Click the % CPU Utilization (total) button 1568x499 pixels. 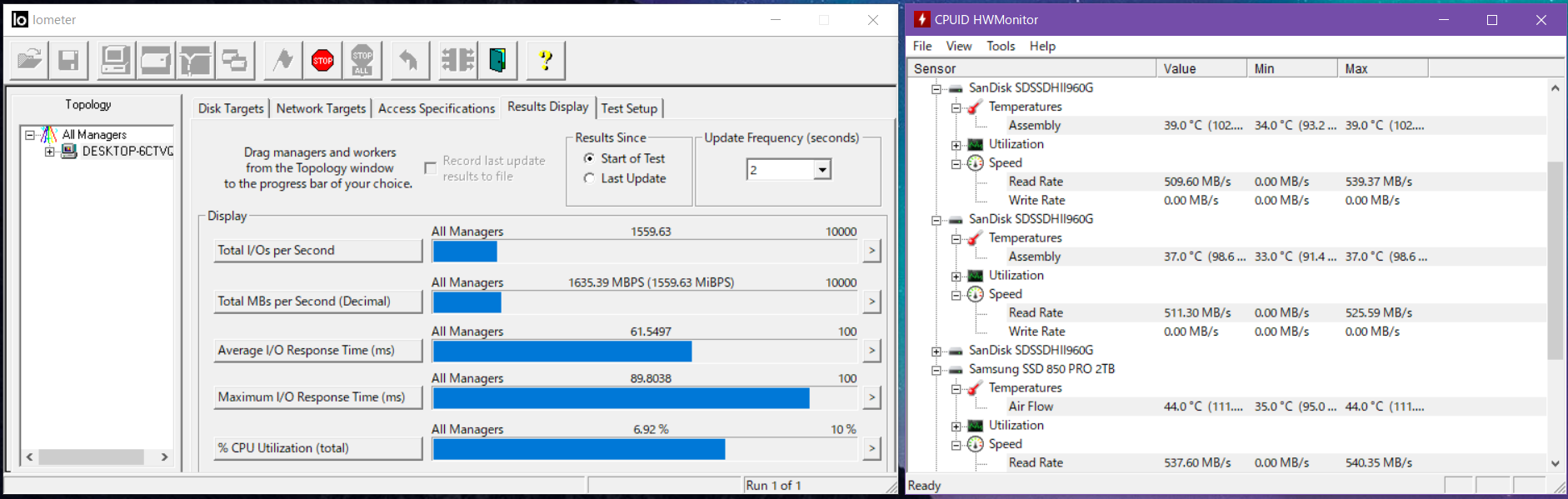click(318, 448)
